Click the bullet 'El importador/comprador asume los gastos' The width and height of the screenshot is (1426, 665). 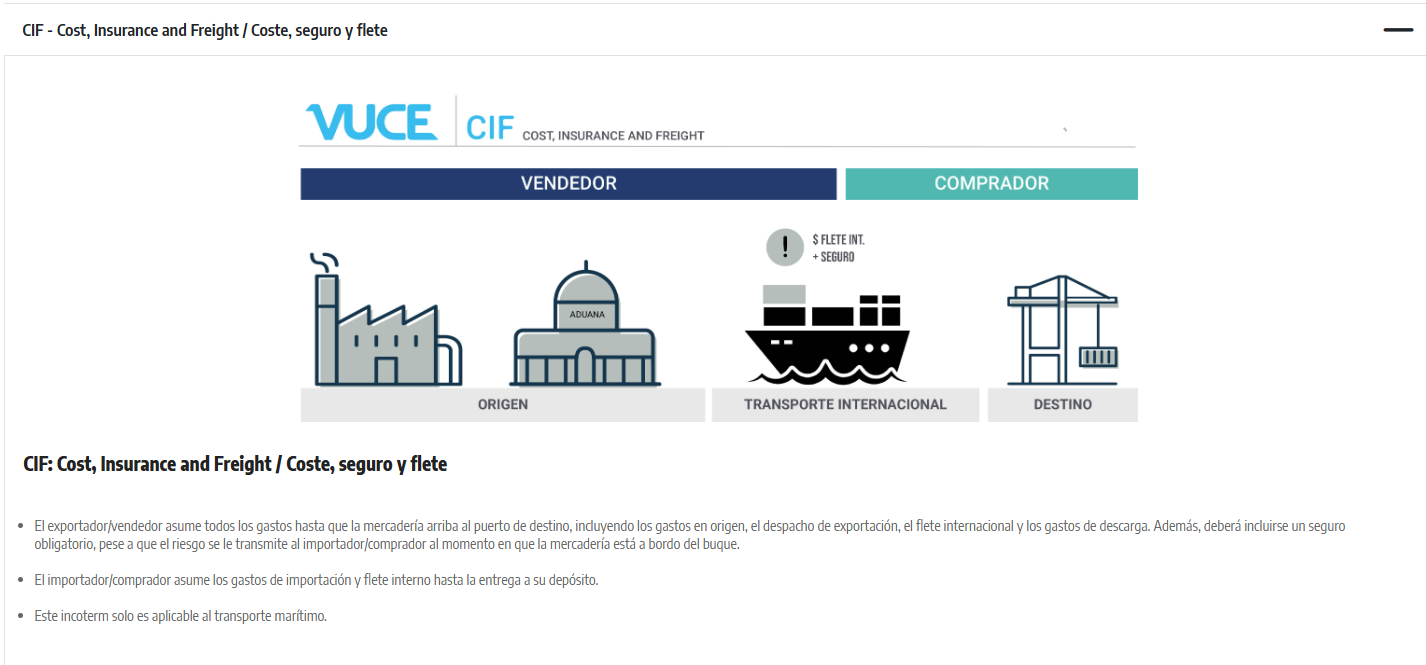click(x=316, y=580)
